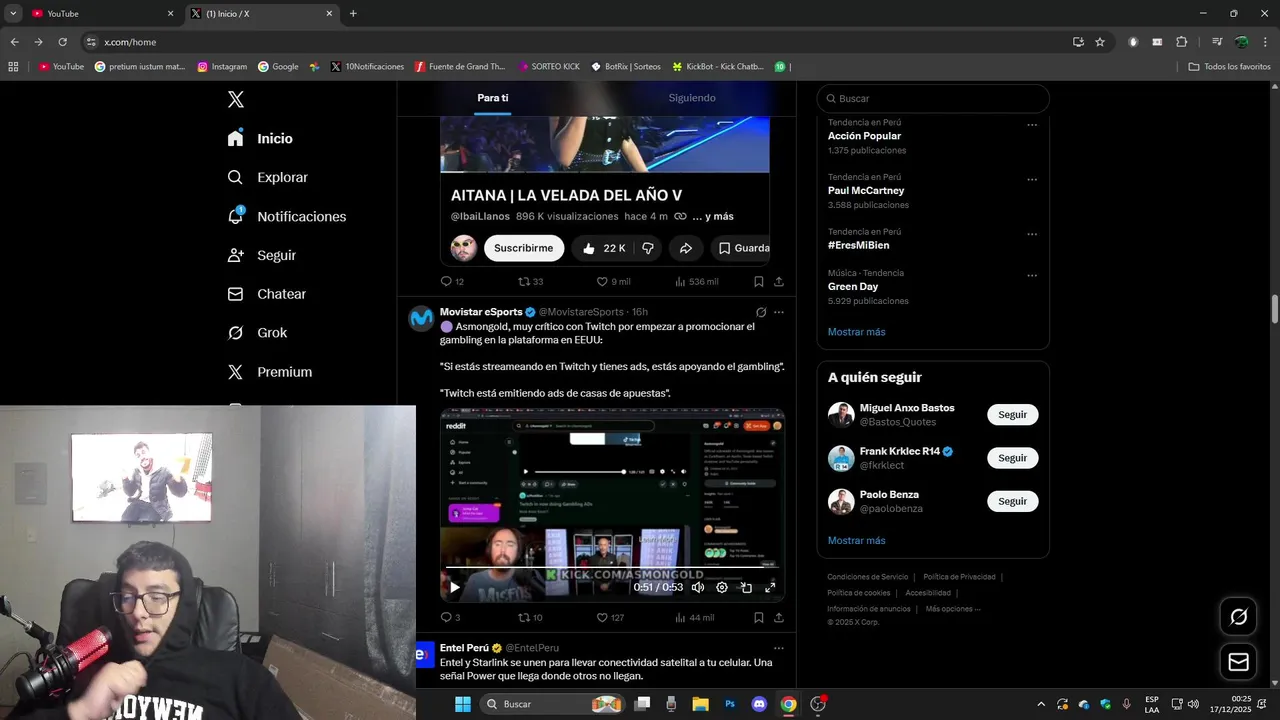The width and height of the screenshot is (1280, 720).
Task: Open new tab with plus button
Action: tap(353, 13)
